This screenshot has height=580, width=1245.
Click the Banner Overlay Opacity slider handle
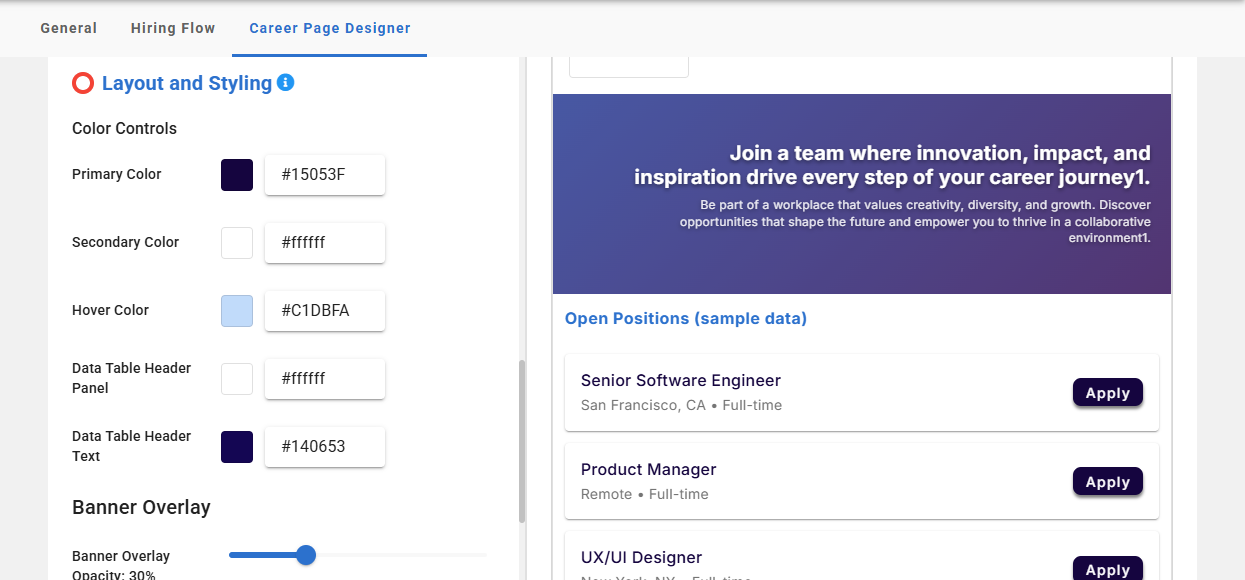(x=306, y=555)
